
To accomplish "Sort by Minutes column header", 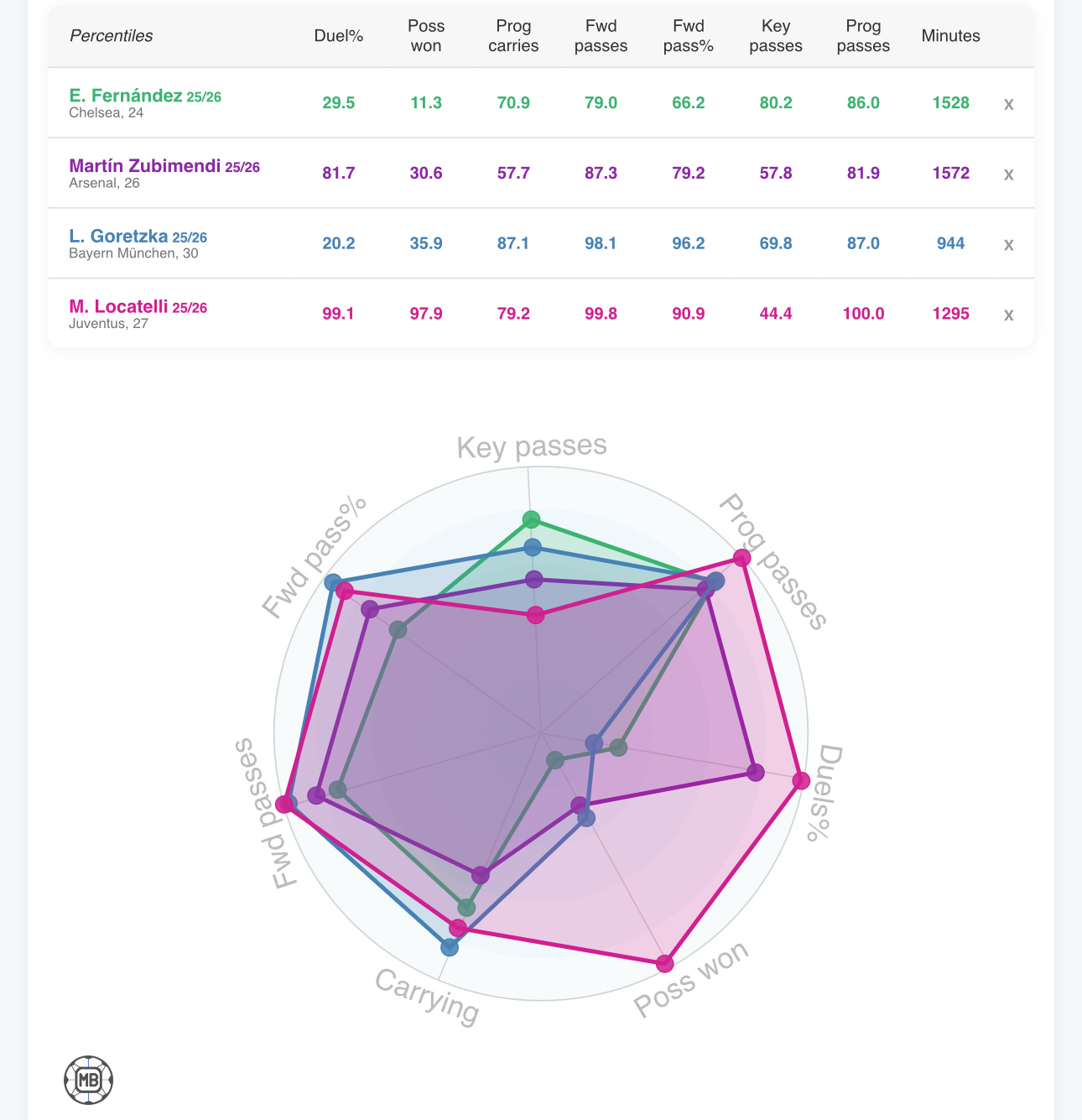I will point(950,36).
